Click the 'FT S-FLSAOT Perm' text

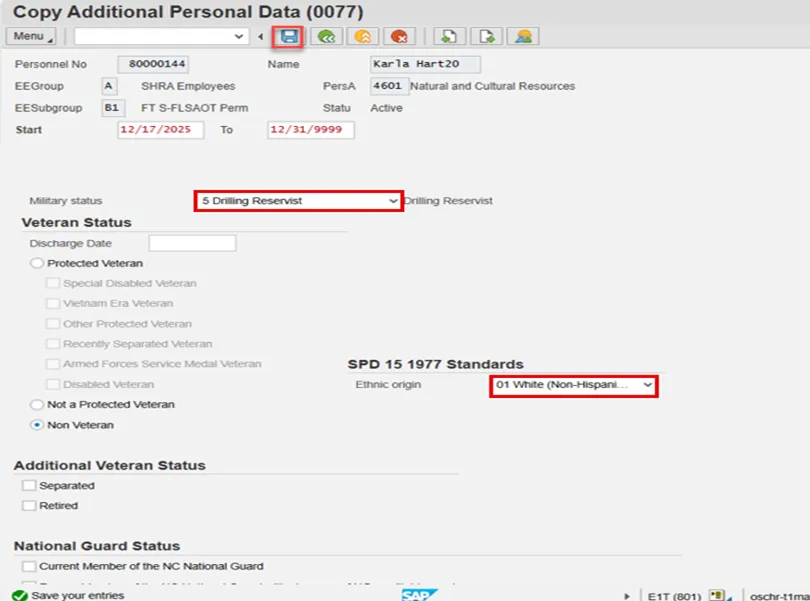coord(194,108)
